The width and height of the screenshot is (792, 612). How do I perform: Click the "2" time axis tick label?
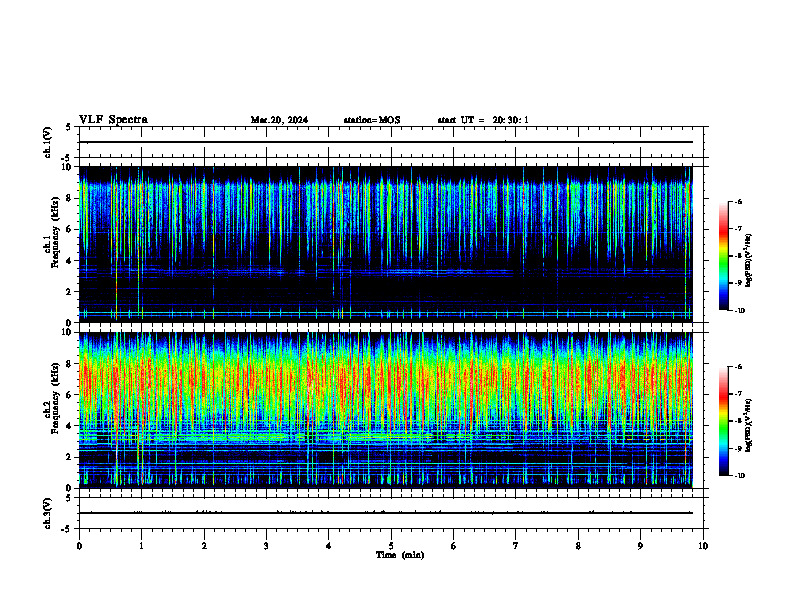pos(204,546)
